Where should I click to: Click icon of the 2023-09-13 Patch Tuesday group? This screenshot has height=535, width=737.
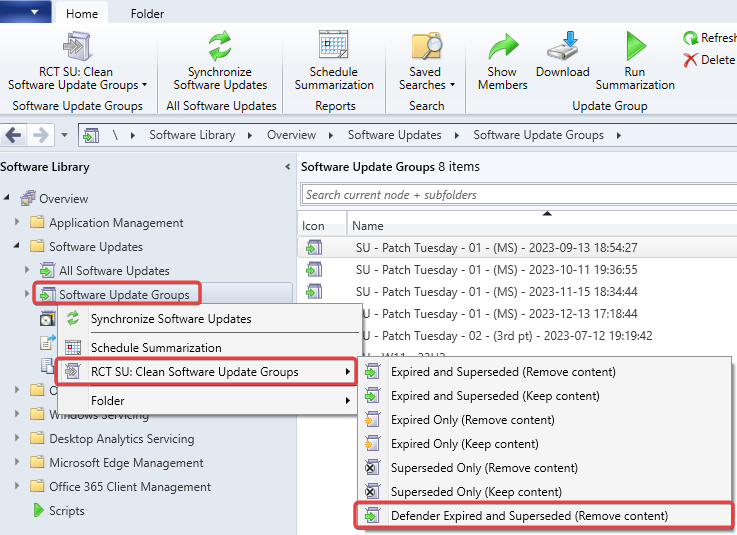(314, 247)
